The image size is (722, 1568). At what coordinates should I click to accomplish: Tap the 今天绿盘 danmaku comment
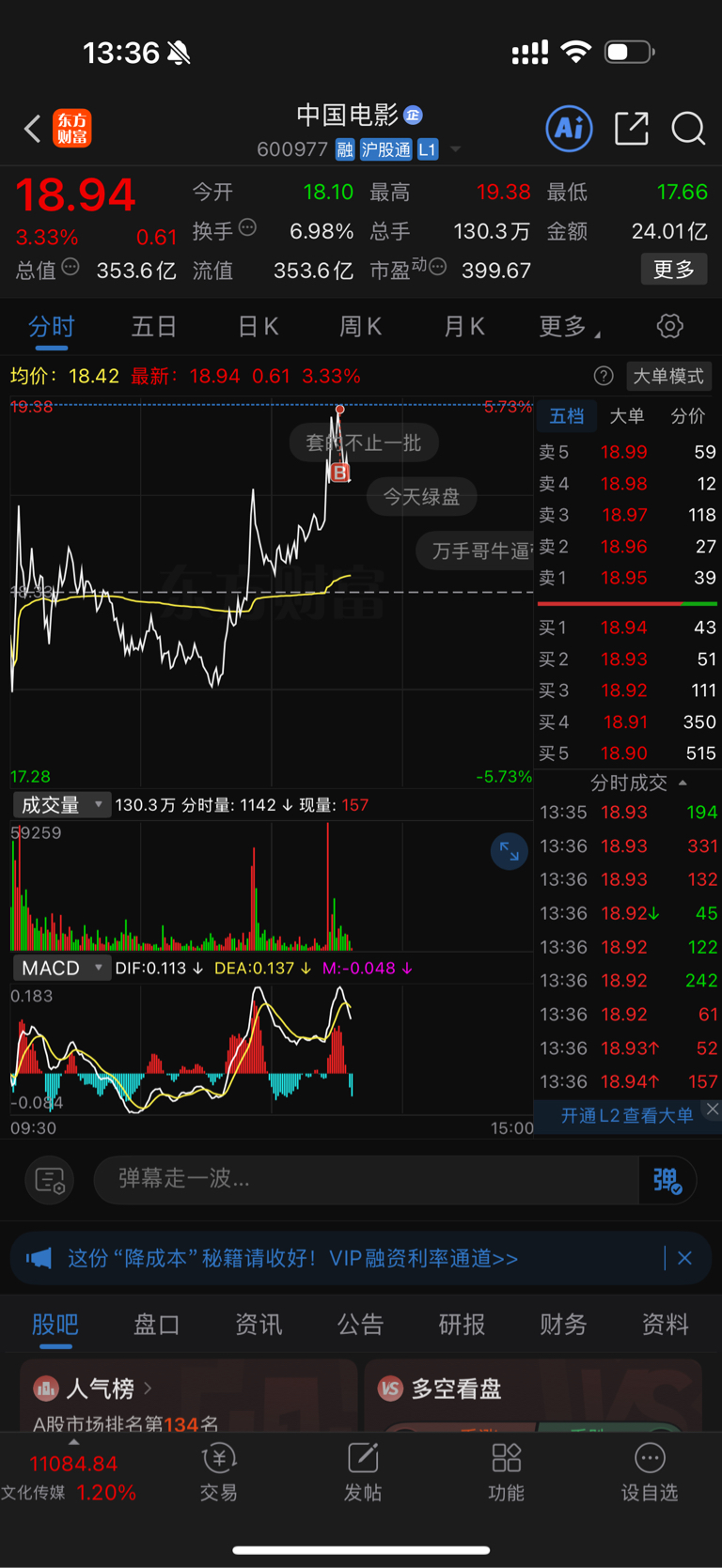click(421, 496)
